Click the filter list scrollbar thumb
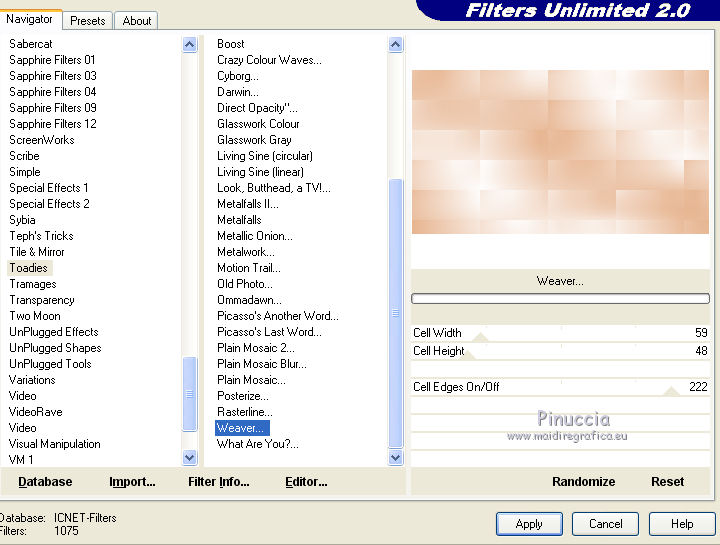The height and width of the screenshot is (545, 720). click(395, 313)
